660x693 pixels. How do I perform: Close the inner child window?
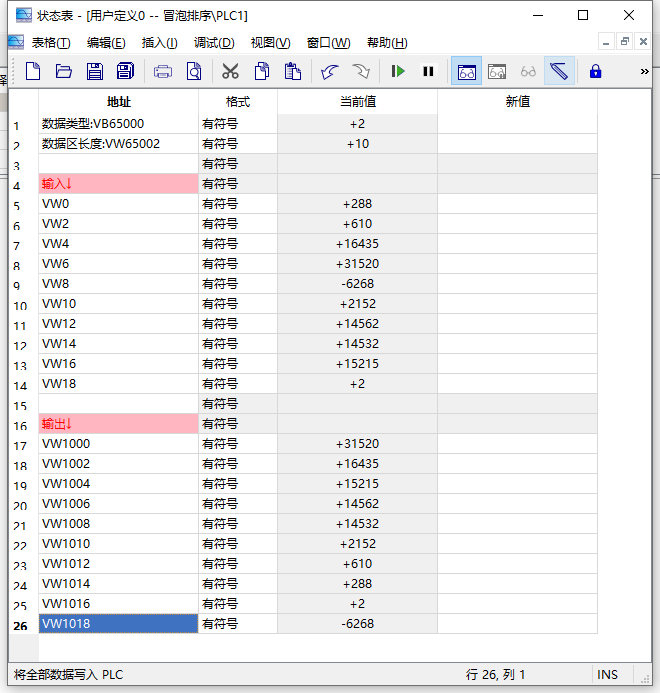[643, 42]
